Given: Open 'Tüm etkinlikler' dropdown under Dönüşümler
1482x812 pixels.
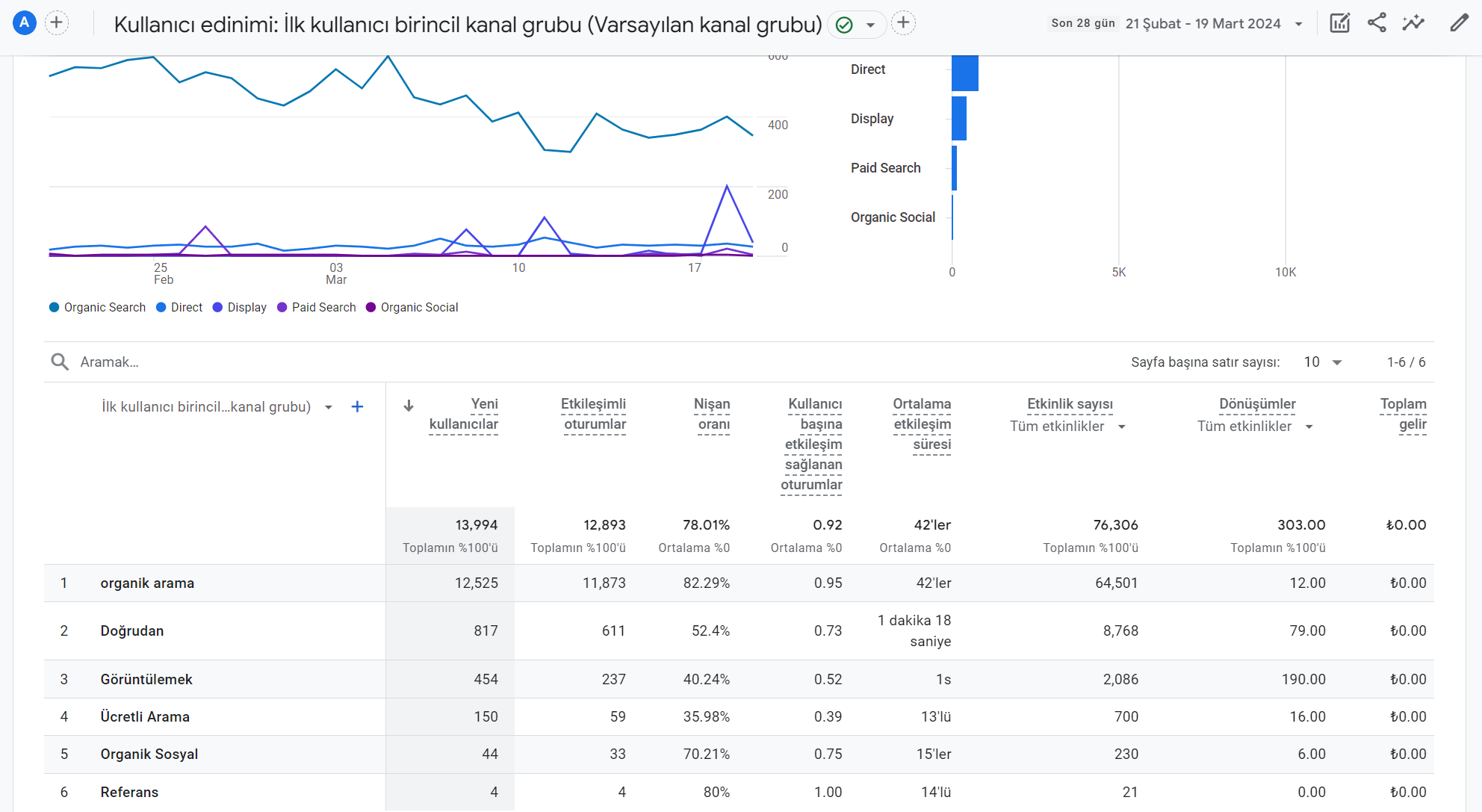Looking at the screenshot, I should pos(1255,426).
